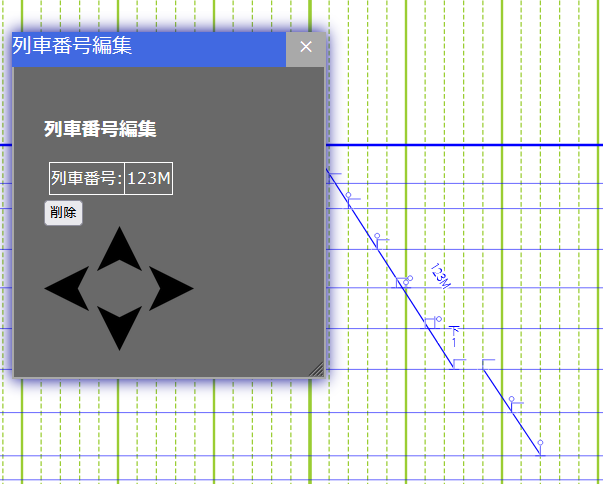Screen dimensions: 603x484
Task: Click the right arrow in the dialog
Action: [171, 288]
